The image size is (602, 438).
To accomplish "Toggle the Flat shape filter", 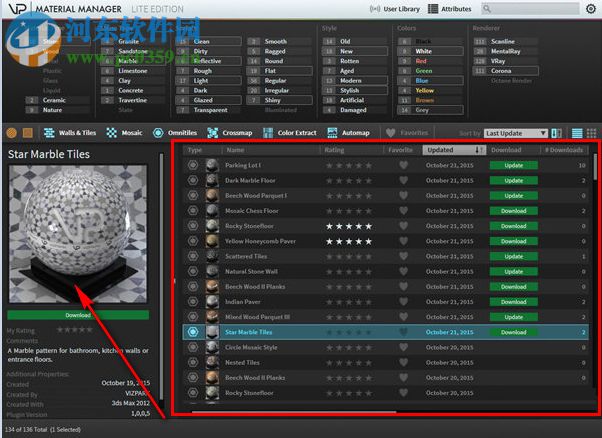I will (280, 71).
